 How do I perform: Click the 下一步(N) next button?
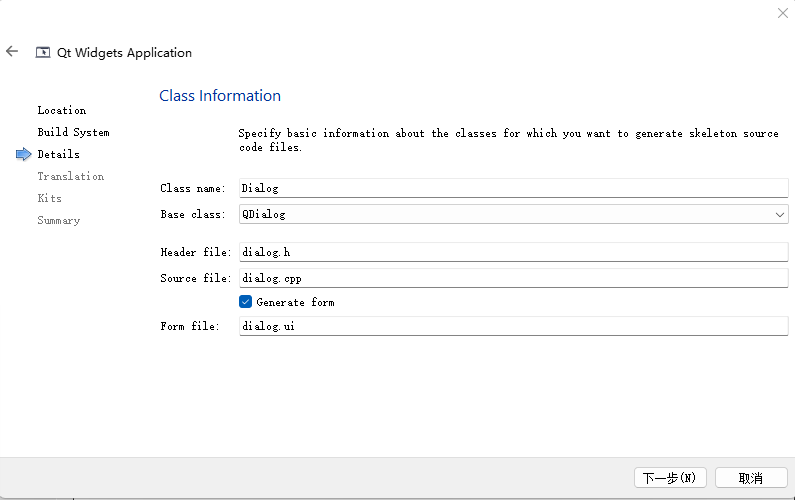670,478
